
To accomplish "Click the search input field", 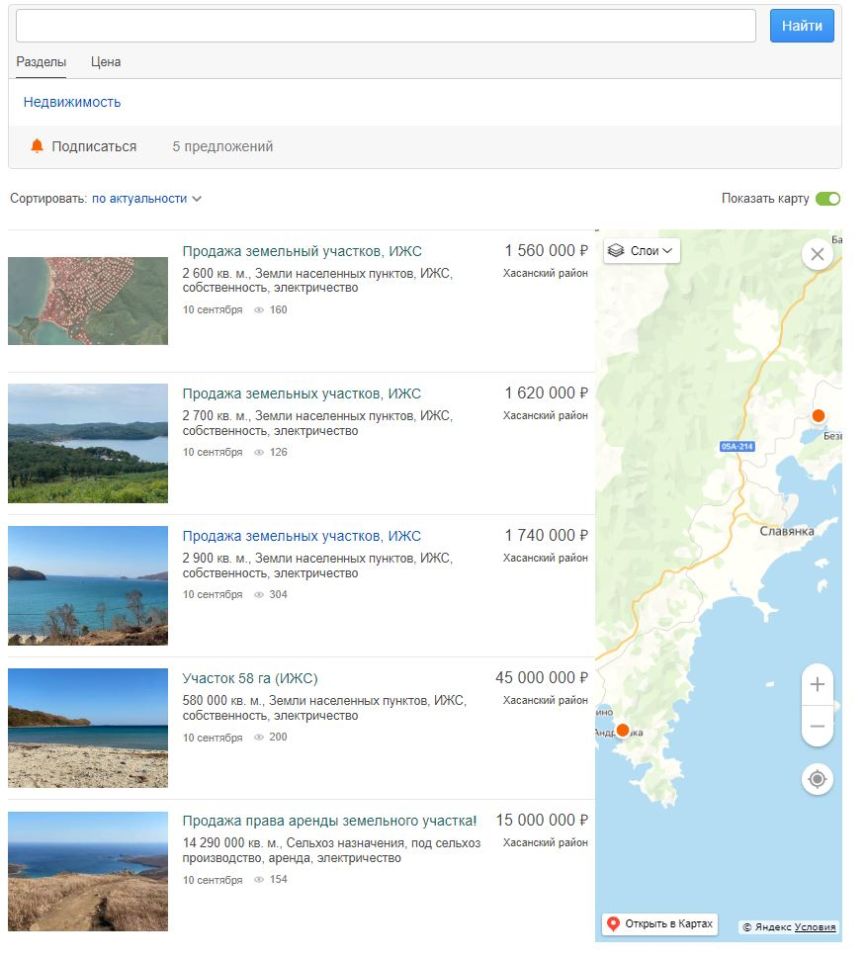I will point(385,26).
